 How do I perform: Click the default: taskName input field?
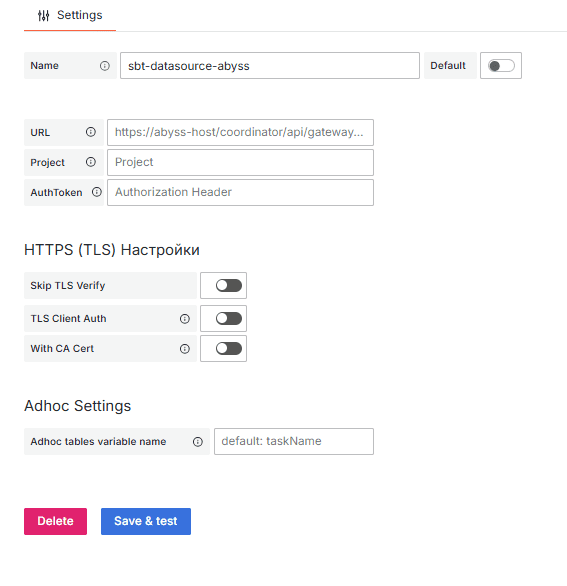click(x=294, y=441)
